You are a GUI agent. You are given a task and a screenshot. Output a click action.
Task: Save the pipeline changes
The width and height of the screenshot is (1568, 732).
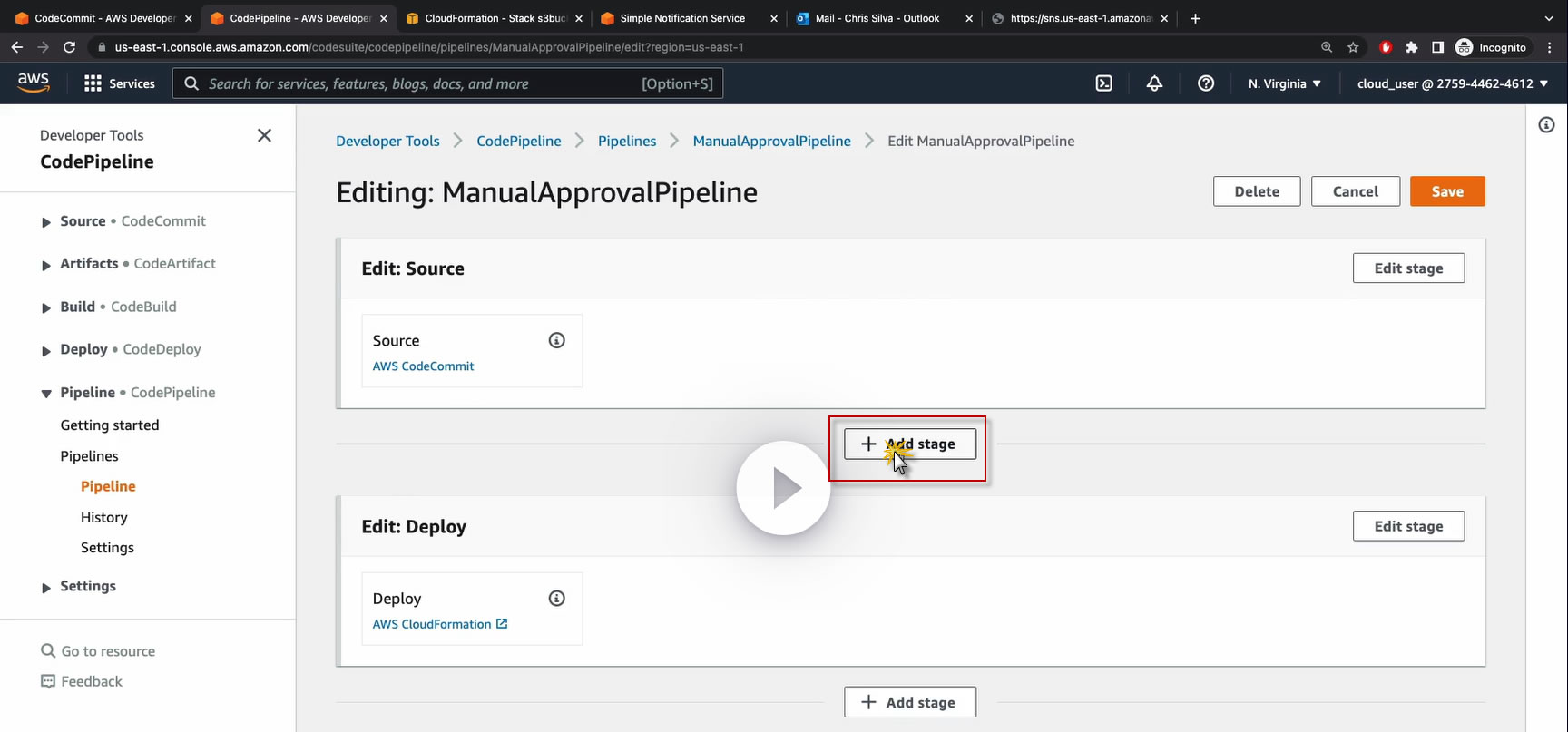pyautogui.click(x=1446, y=191)
